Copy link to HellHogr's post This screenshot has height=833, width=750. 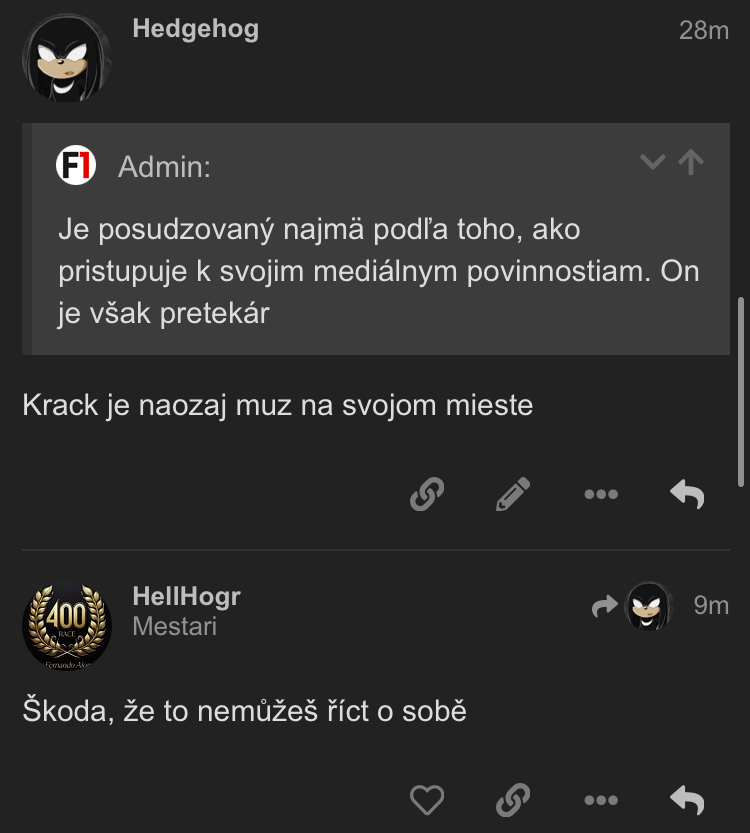(513, 800)
